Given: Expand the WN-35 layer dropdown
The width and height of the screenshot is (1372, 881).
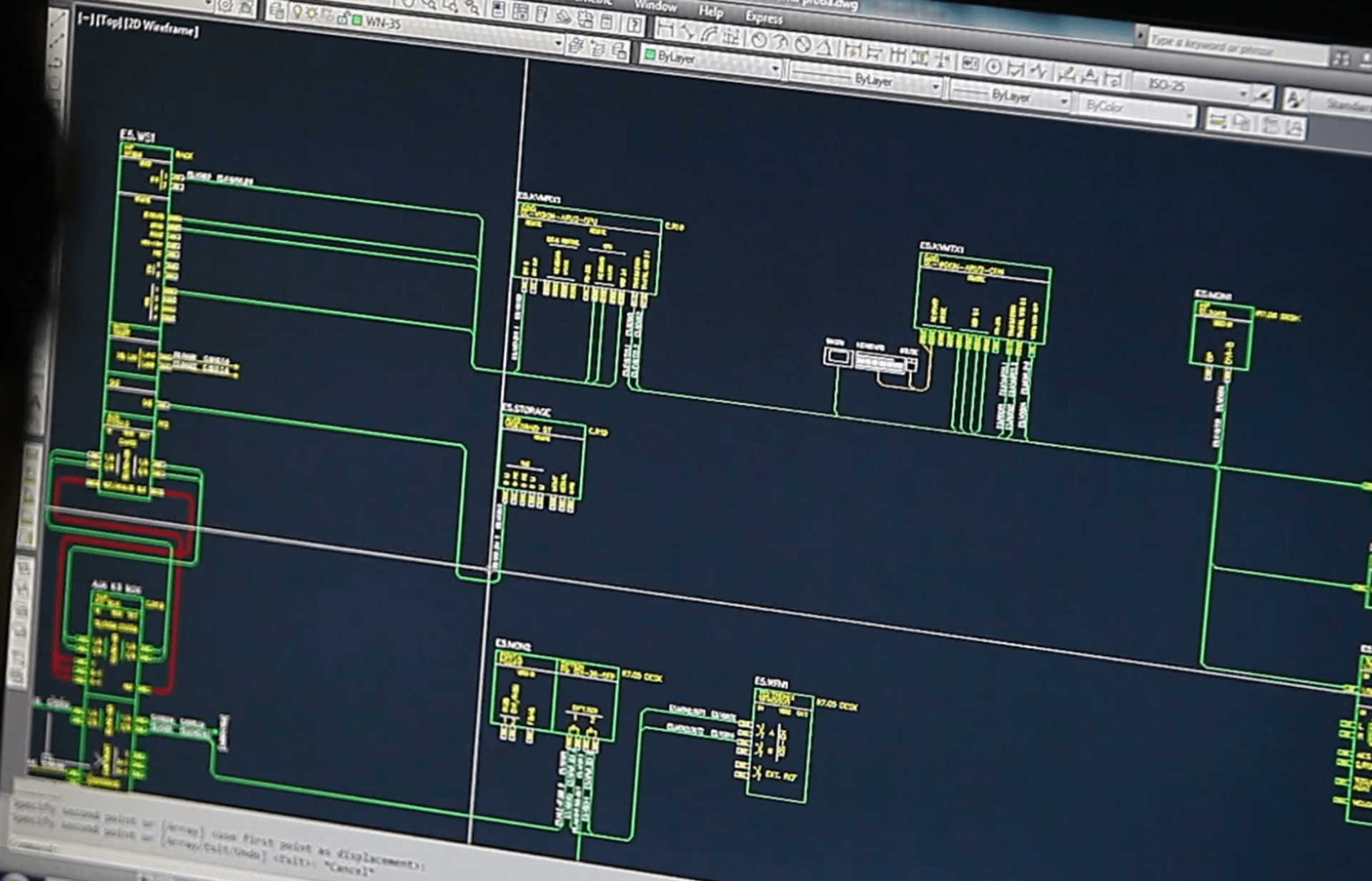Looking at the screenshot, I should tap(558, 43).
